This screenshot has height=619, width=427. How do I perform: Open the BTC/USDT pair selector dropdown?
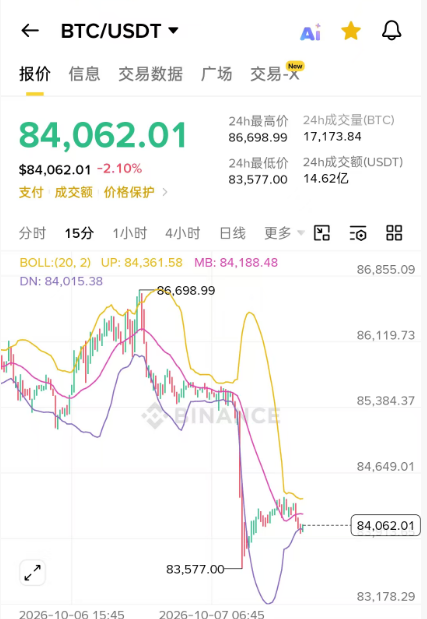[120, 31]
